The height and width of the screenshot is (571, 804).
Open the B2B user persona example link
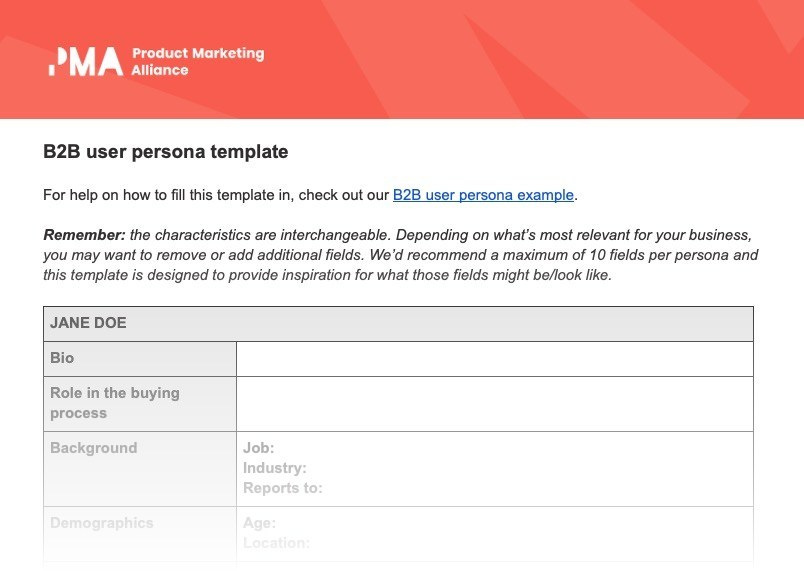(x=483, y=195)
